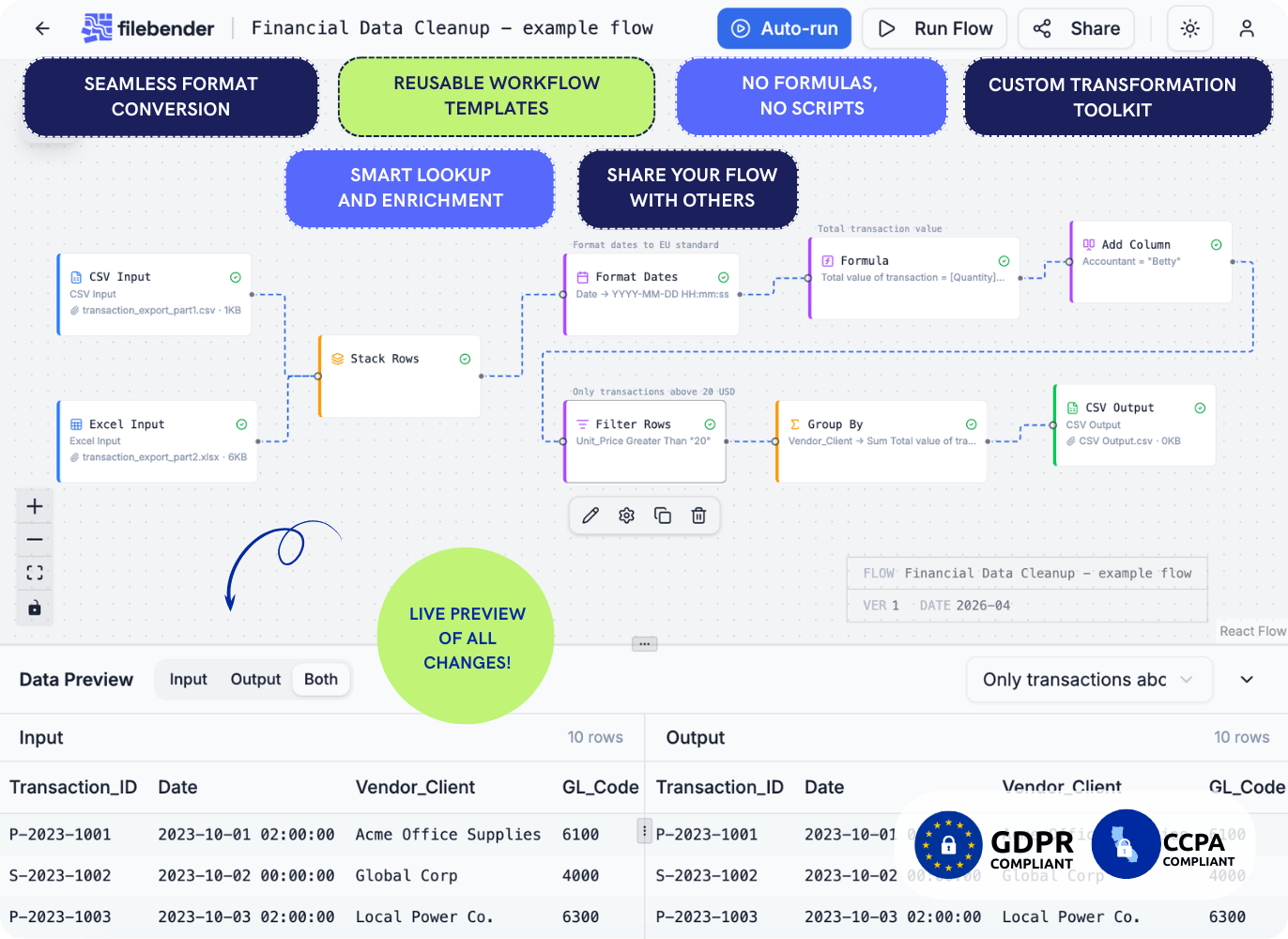1288x939 pixels.
Task: Click the fit view icon
Action: coord(35,573)
